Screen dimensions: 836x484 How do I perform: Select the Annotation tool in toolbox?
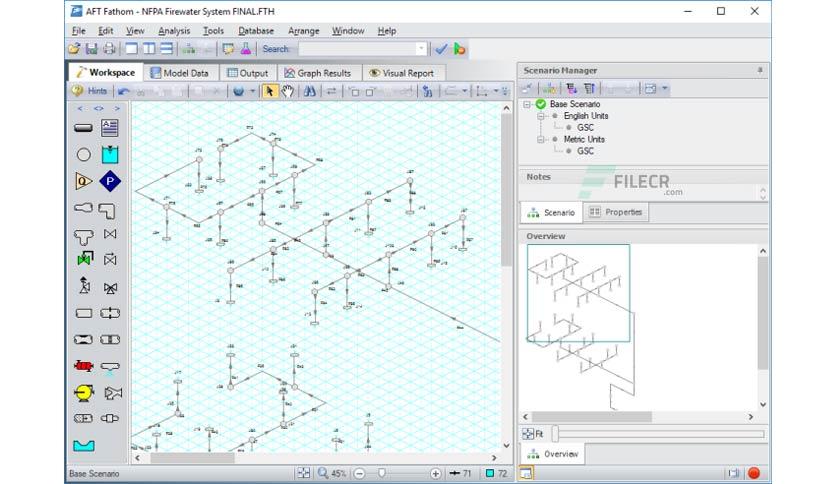coord(110,127)
